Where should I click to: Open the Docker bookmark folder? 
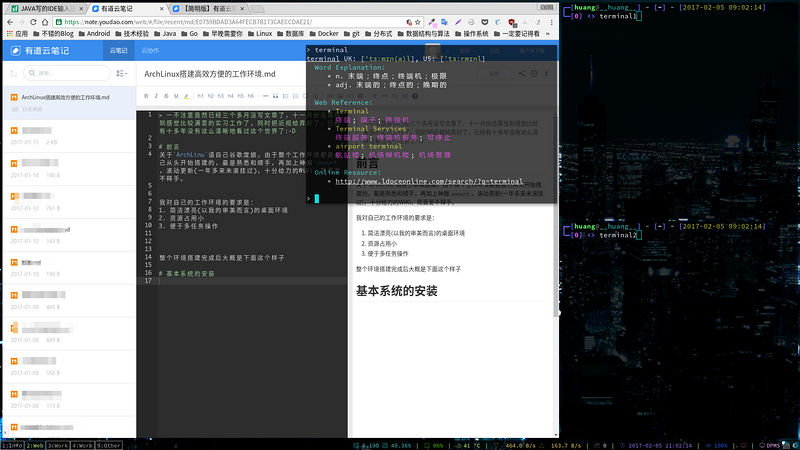coord(324,34)
